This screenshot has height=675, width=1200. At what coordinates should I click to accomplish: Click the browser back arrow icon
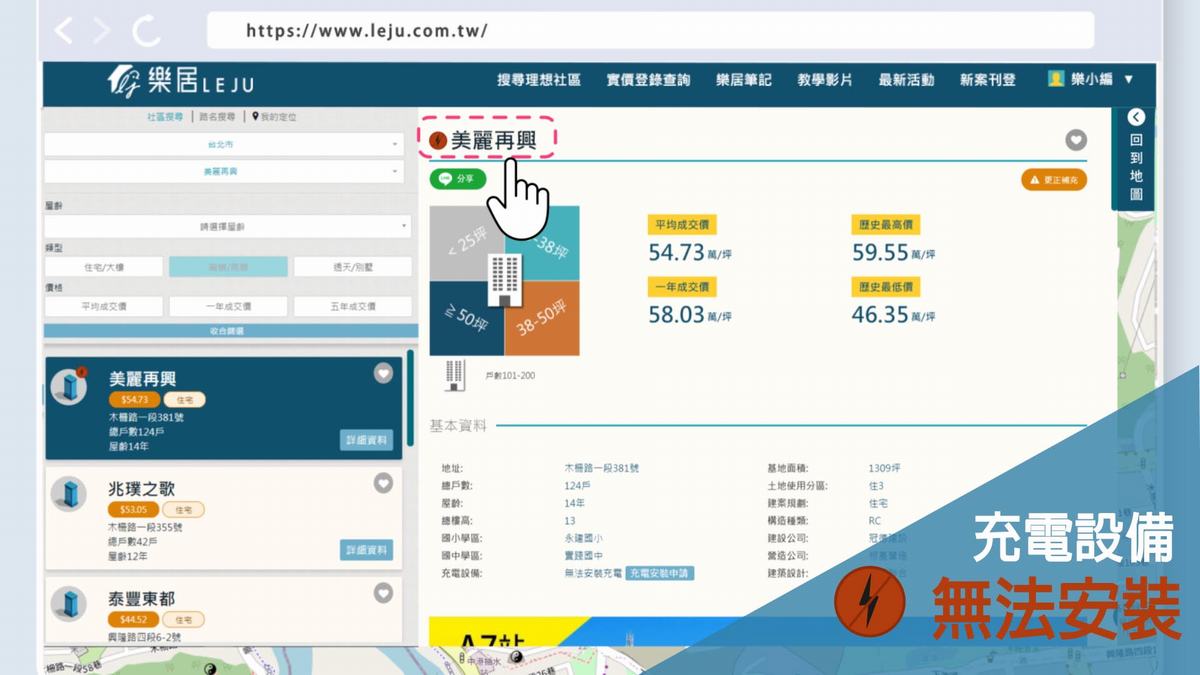point(64,31)
